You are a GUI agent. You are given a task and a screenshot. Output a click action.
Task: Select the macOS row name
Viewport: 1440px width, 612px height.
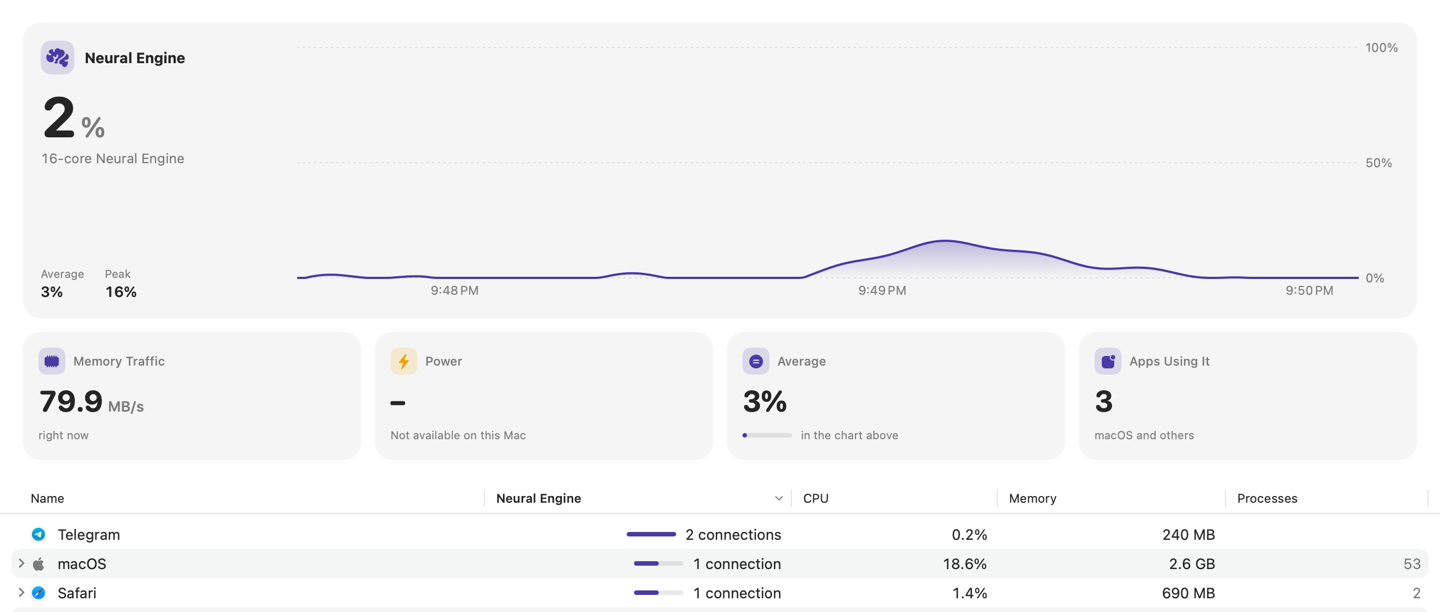(x=82, y=564)
